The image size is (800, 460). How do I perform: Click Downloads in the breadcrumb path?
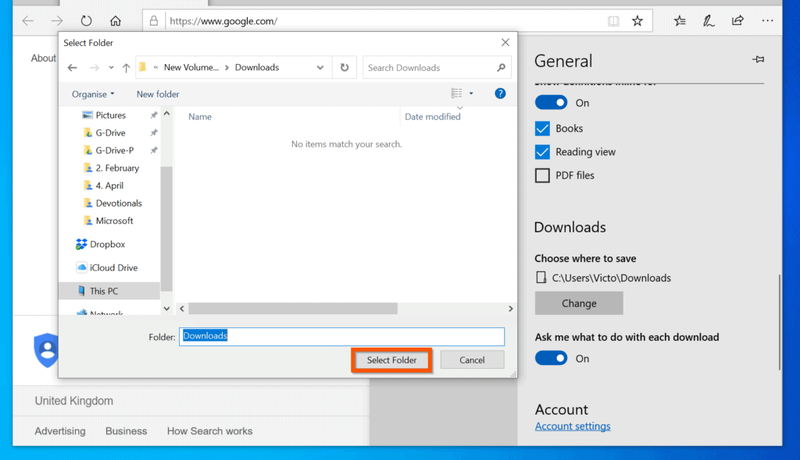click(x=257, y=67)
